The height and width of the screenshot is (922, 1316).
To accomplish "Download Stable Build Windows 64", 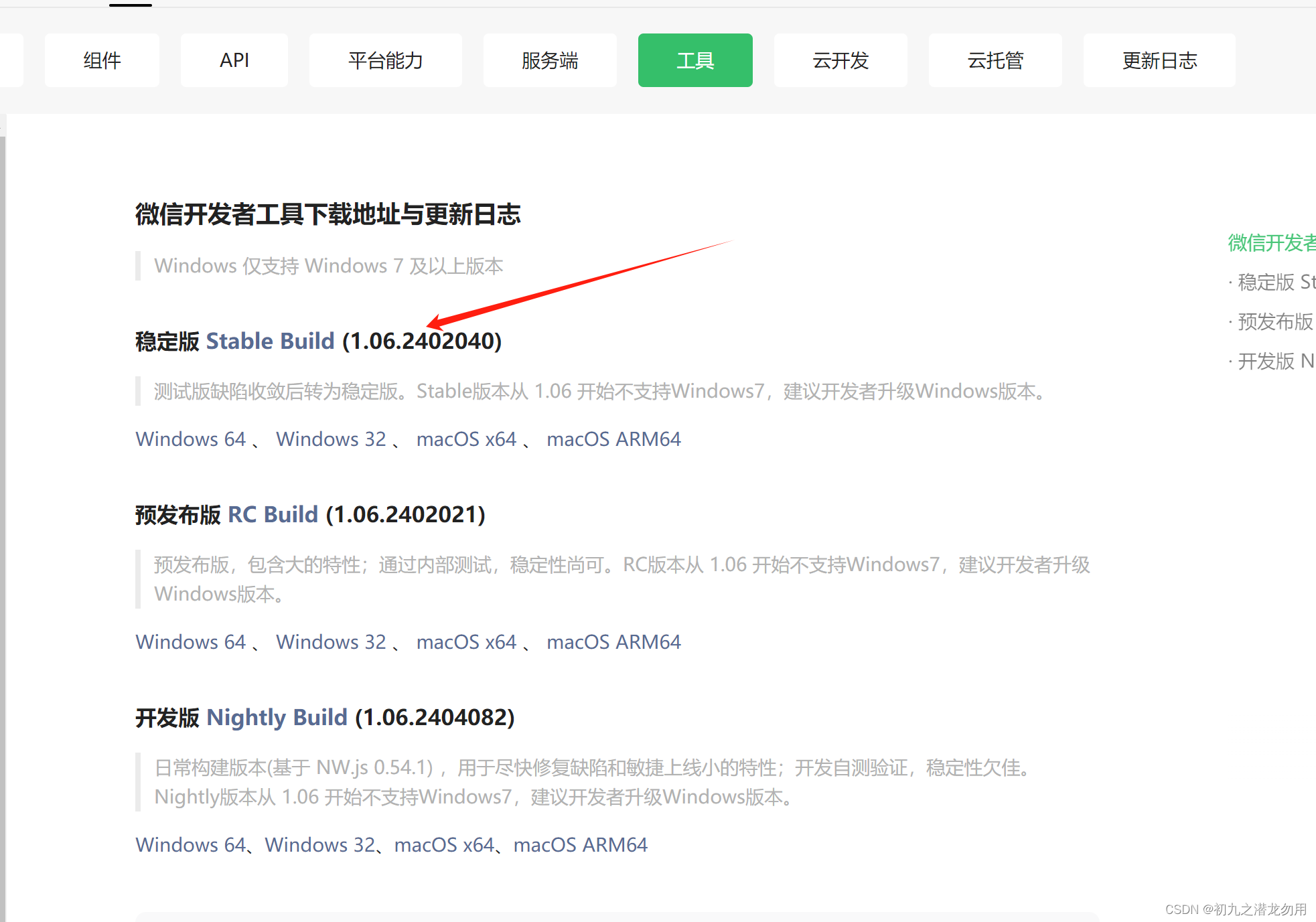I will point(190,439).
